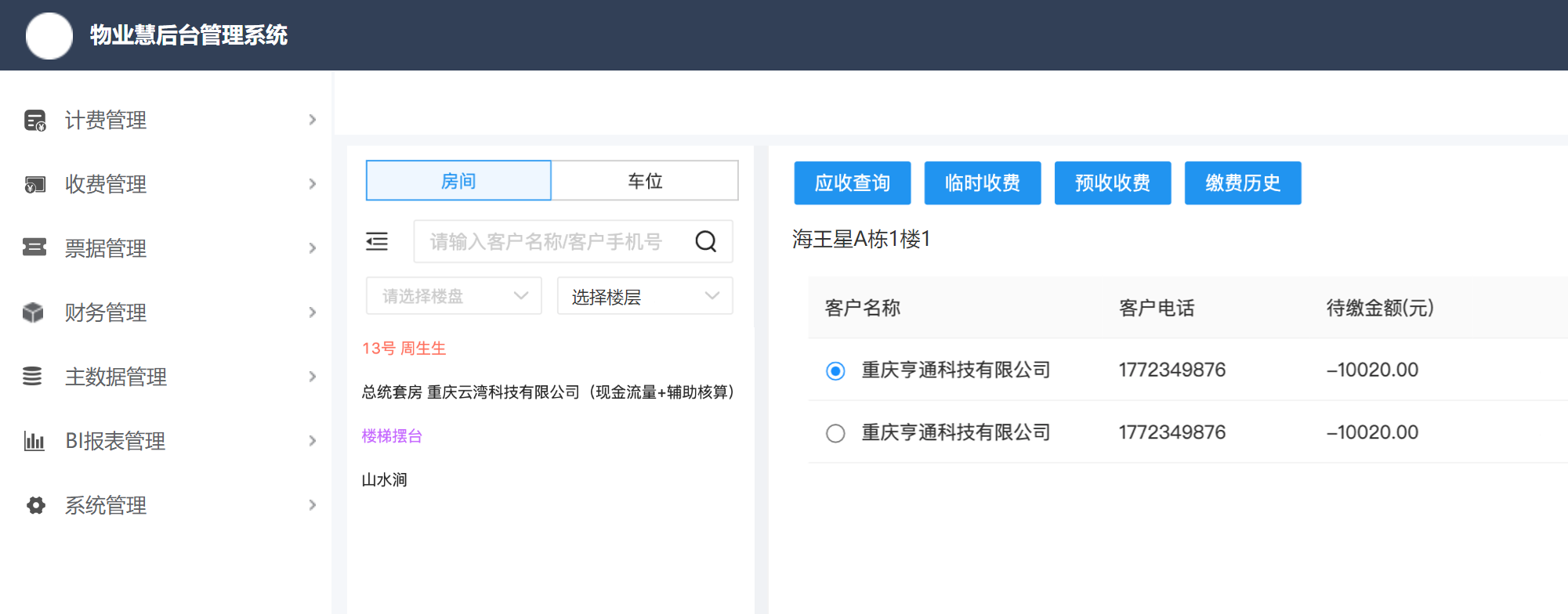The width and height of the screenshot is (1568, 614).
Task: Click the 收费管理 wallet icon
Action: coord(34,185)
